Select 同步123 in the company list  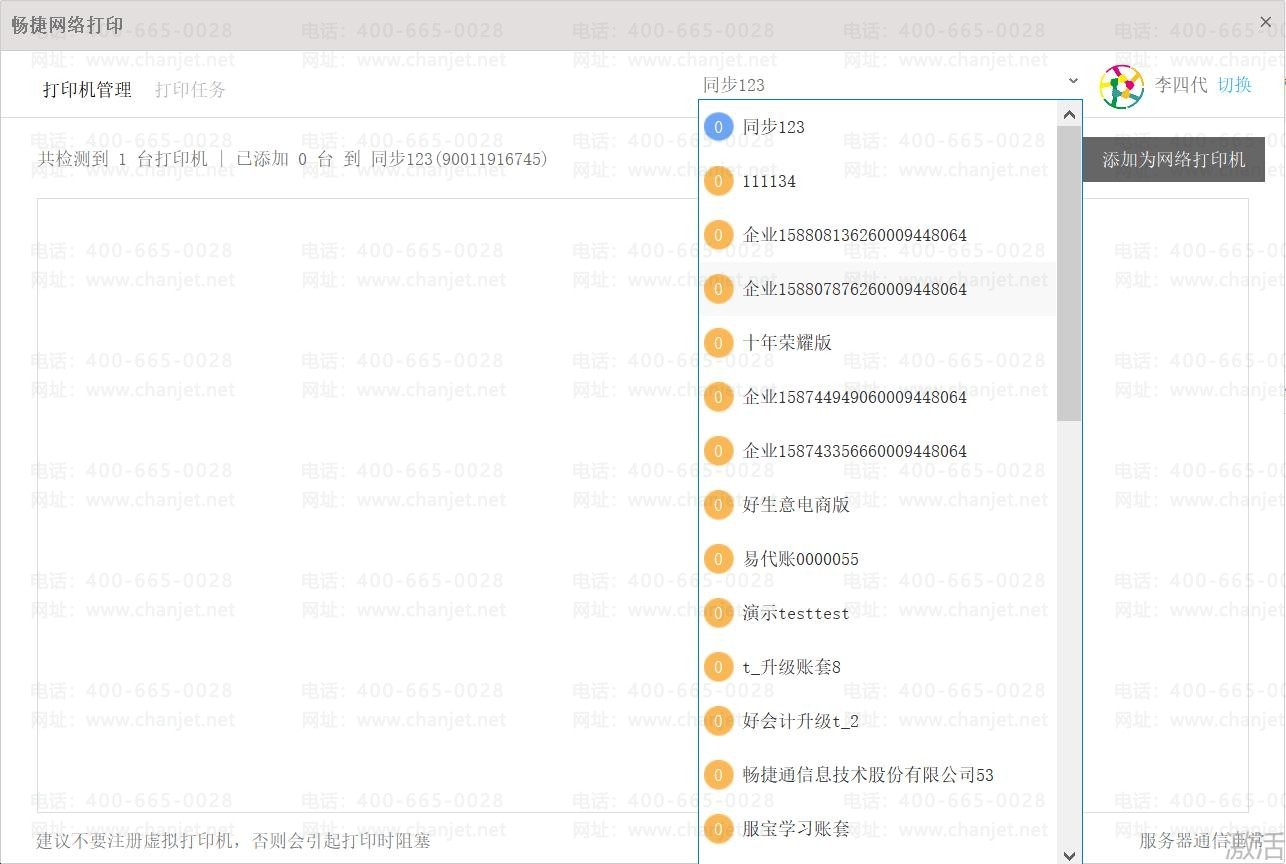pos(878,127)
